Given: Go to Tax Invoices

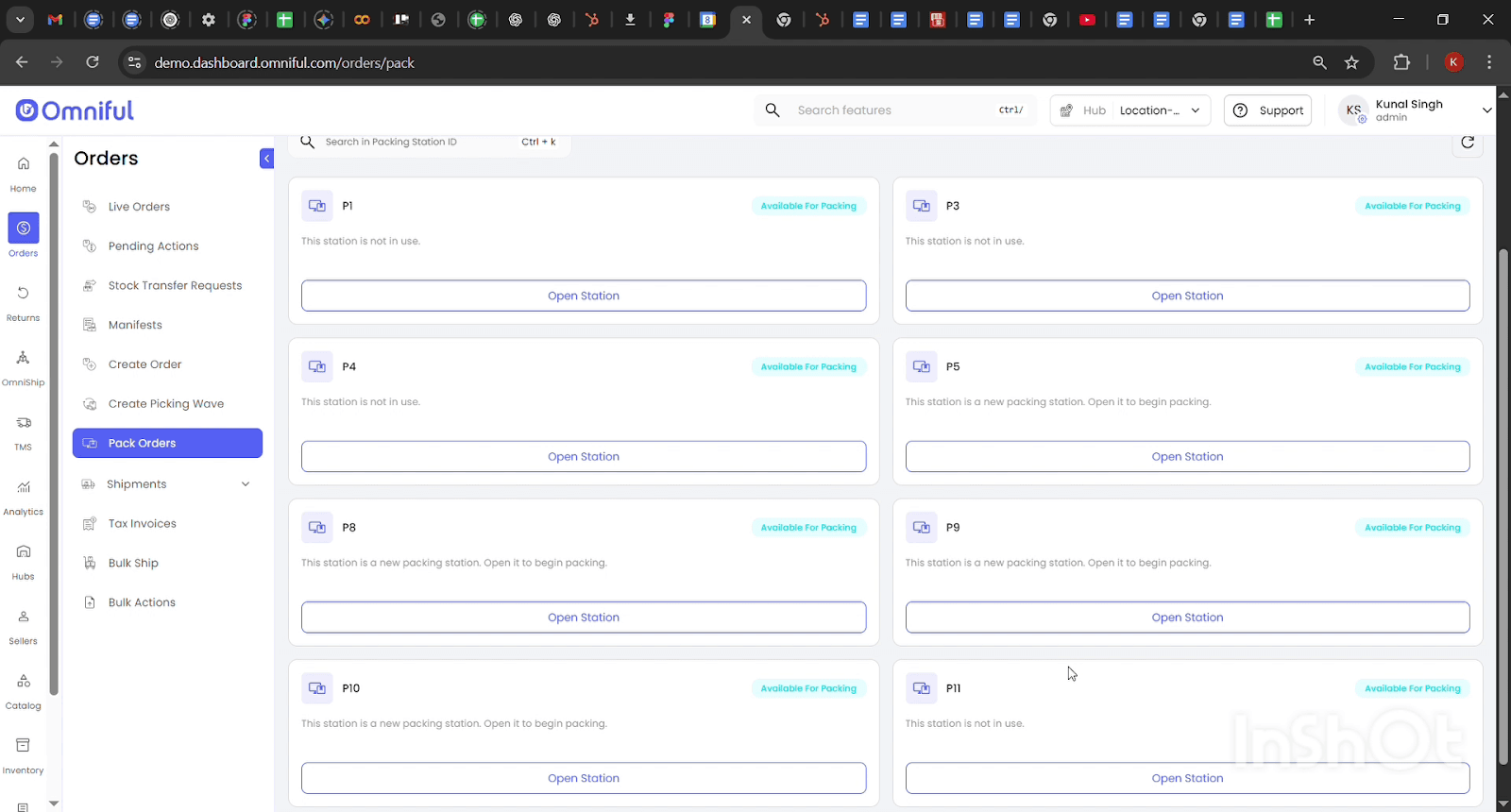Looking at the screenshot, I should (x=142, y=524).
